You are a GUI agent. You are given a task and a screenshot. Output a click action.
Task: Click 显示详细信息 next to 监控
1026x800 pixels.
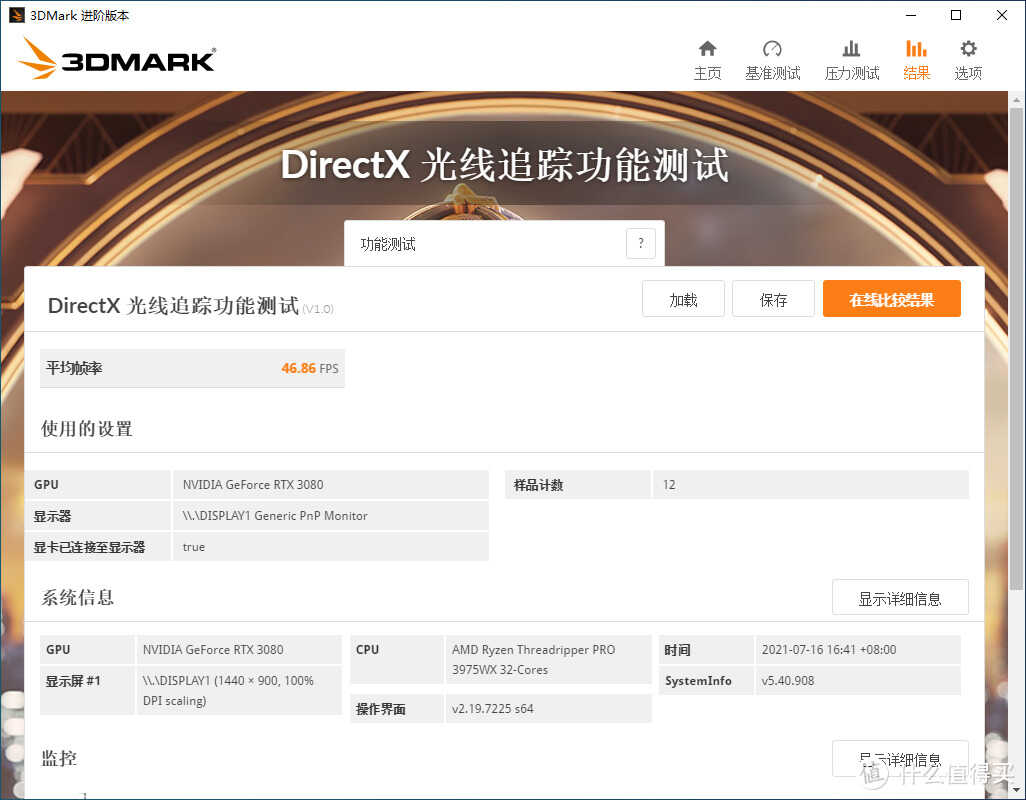[x=900, y=759]
